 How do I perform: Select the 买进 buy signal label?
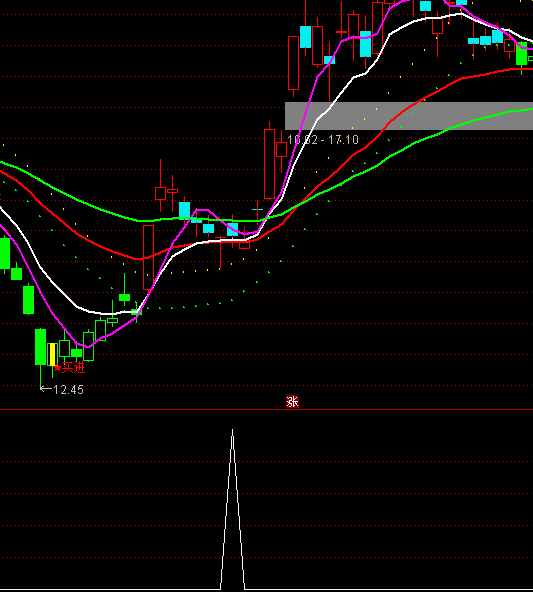click(x=74, y=367)
